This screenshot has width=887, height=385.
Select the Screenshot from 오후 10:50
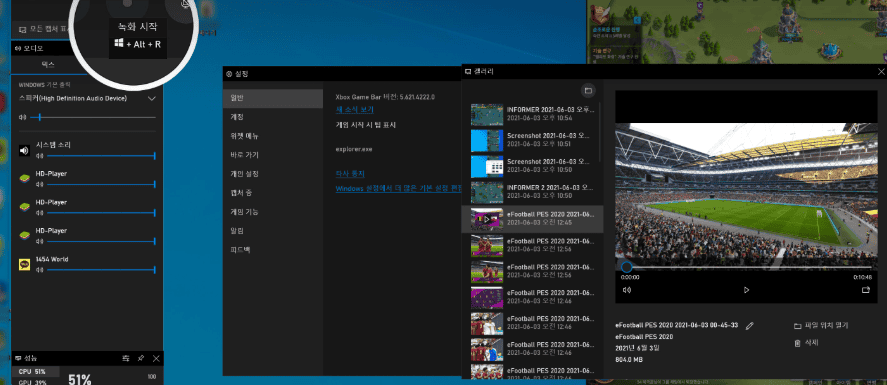tap(532, 166)
